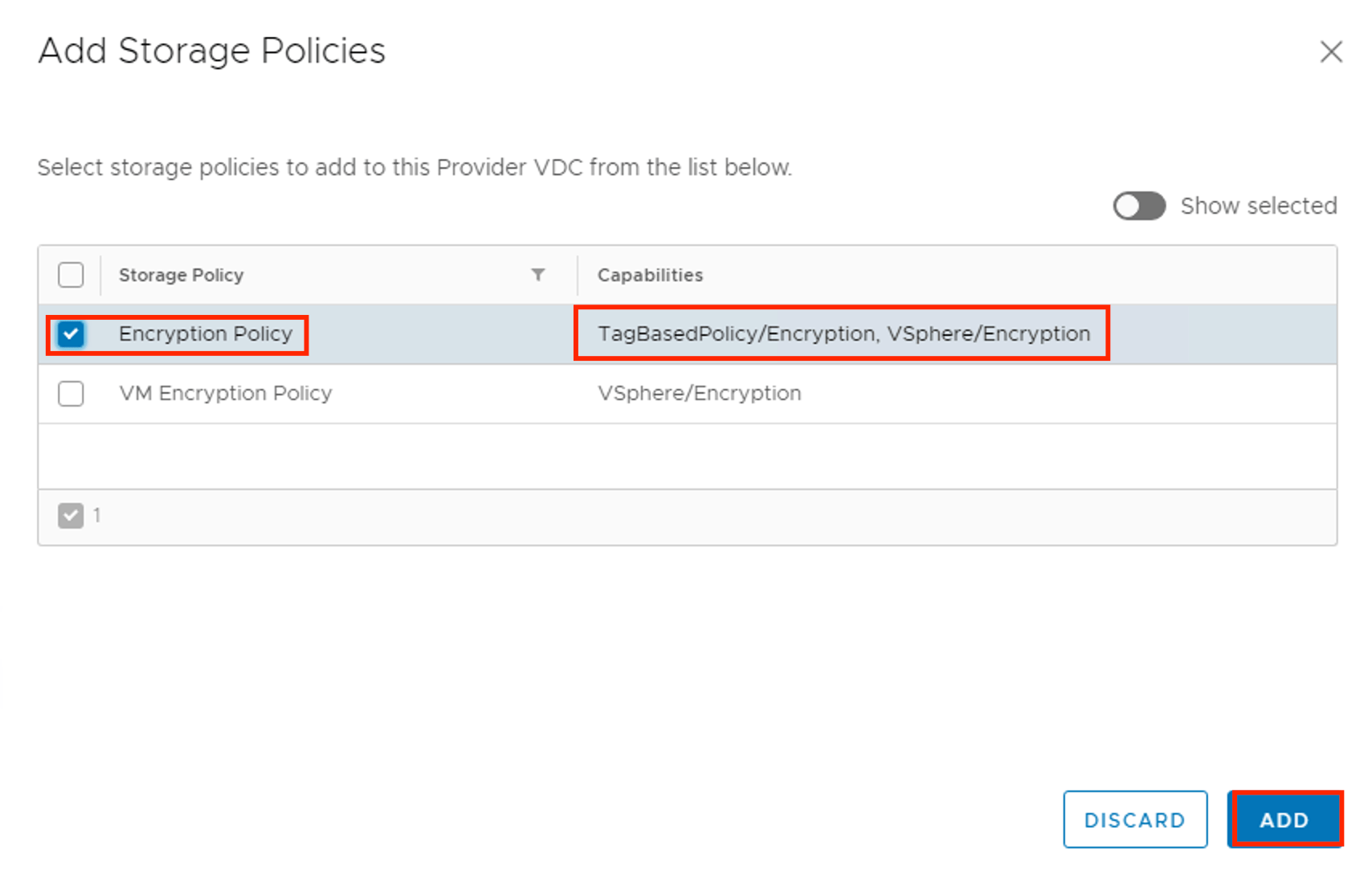Click the Add Storage Policies dialog title
Viewport: 1372px width, 871px height.
(x=212, y=51)
